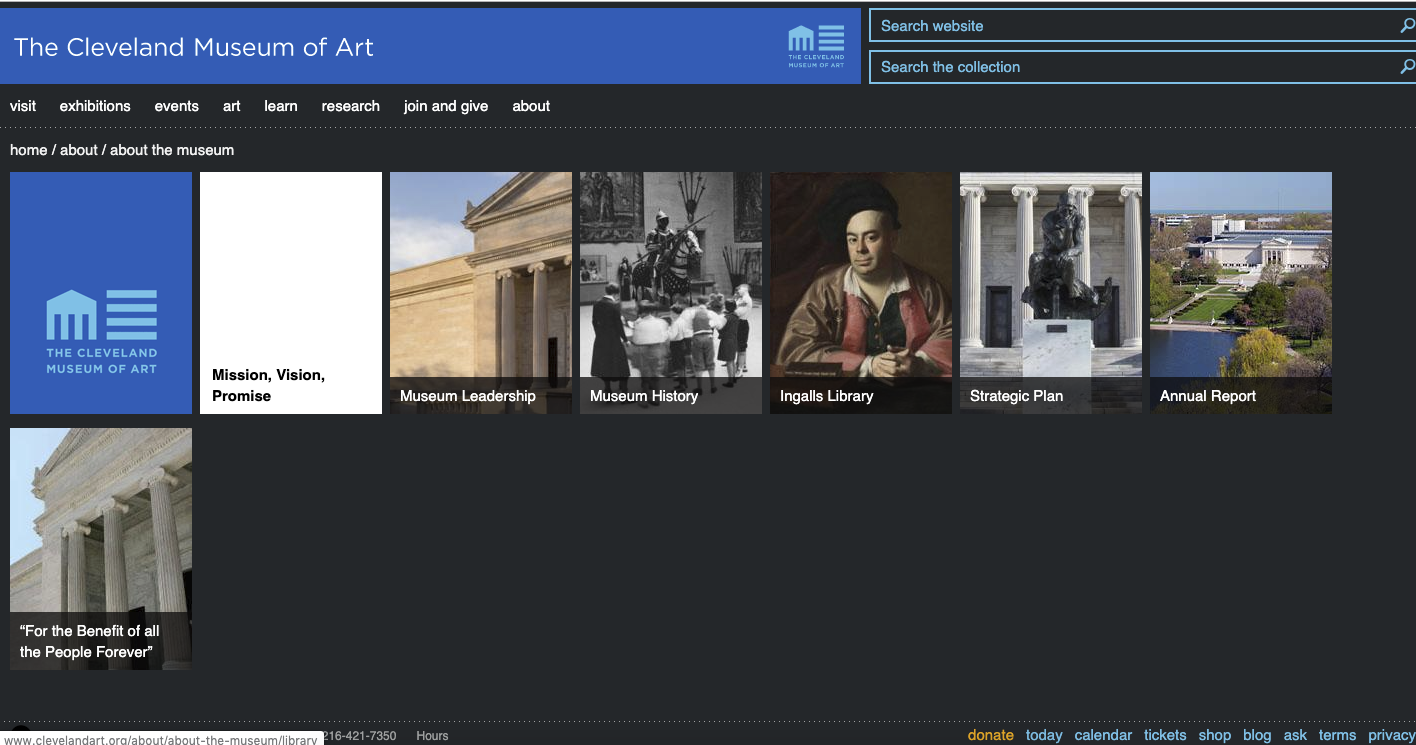Click the donate footer link

click(x=991, y=735)
